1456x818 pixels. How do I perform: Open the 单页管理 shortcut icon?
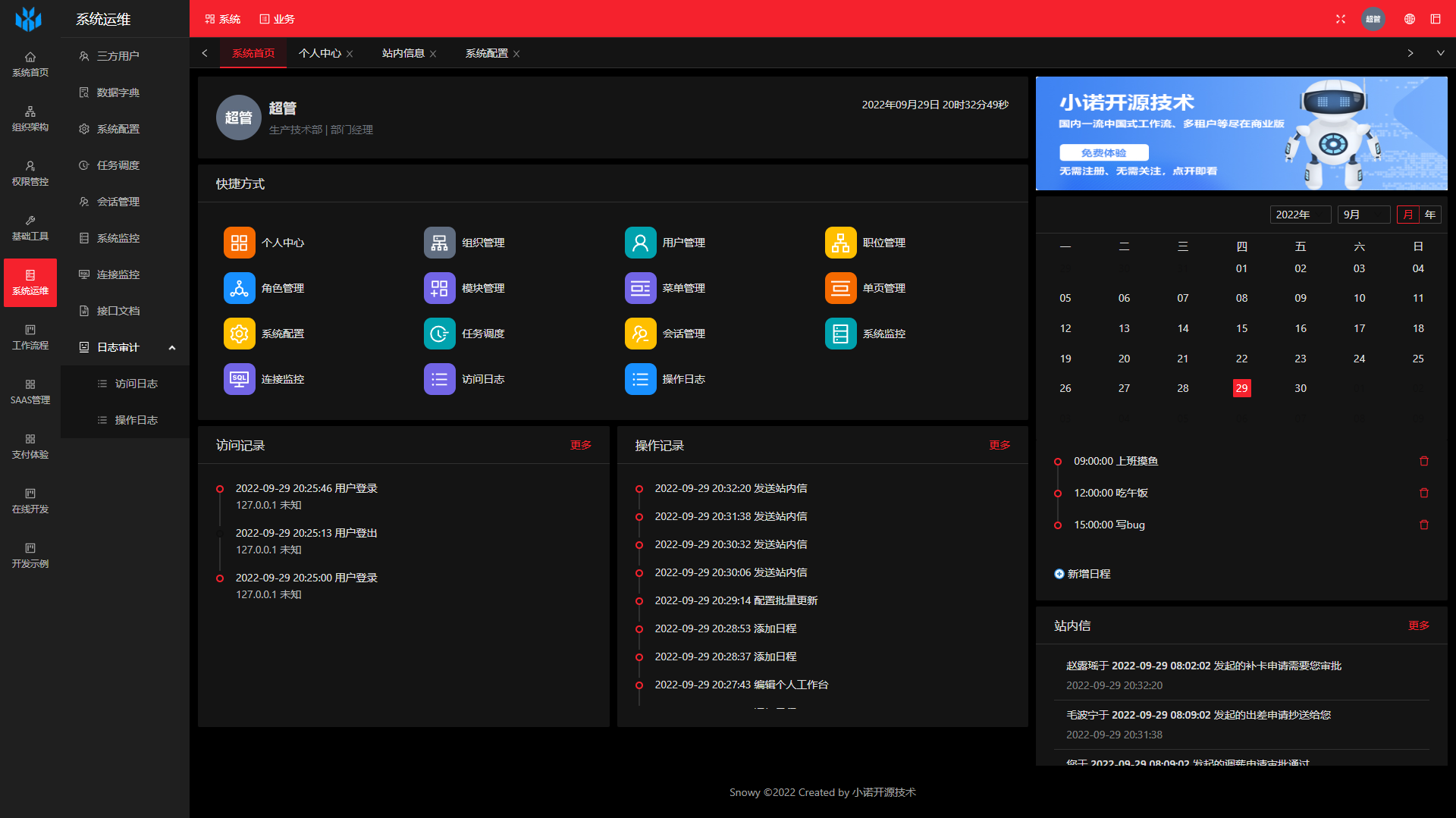pyautogui.click(x=840, y=288)
